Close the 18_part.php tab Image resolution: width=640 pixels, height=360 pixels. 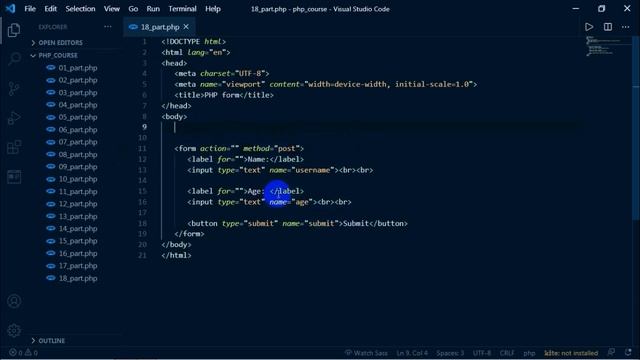click(186, 27)
